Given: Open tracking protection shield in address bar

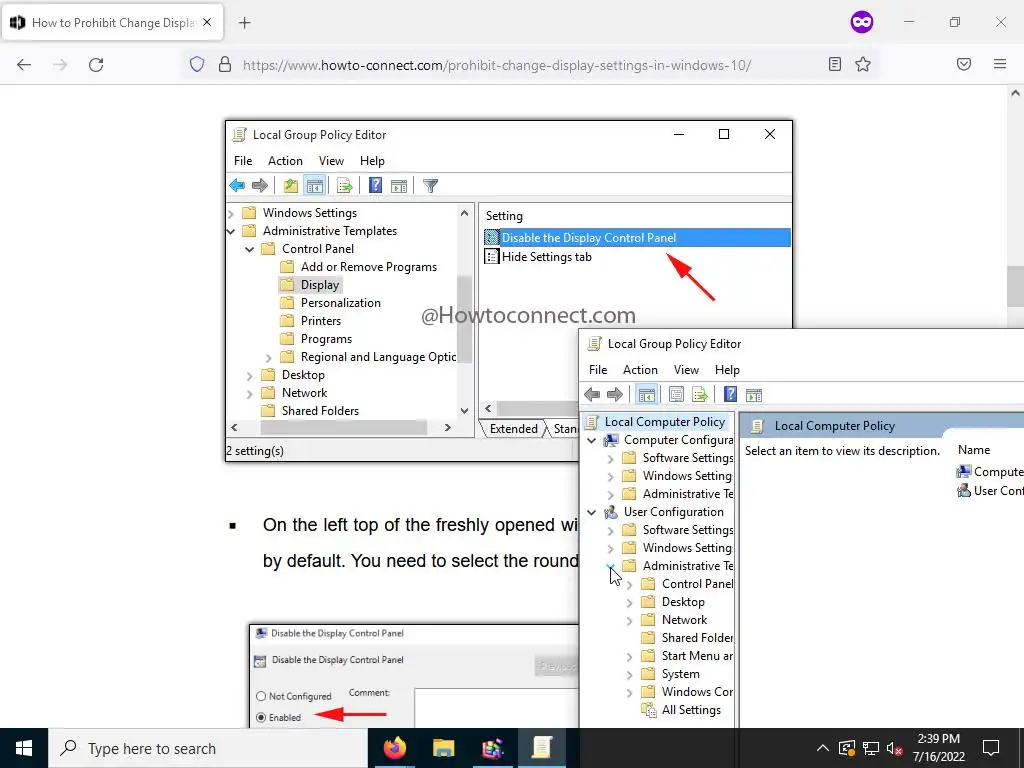Looking at the screenshot, I should [x=197, y=64].
